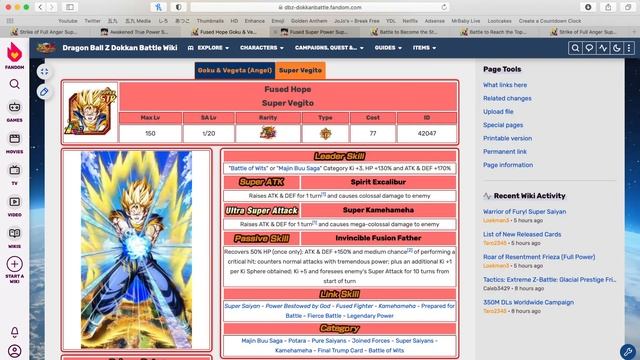Open wiki recent activity pulse icon

(x=603, y=48)
